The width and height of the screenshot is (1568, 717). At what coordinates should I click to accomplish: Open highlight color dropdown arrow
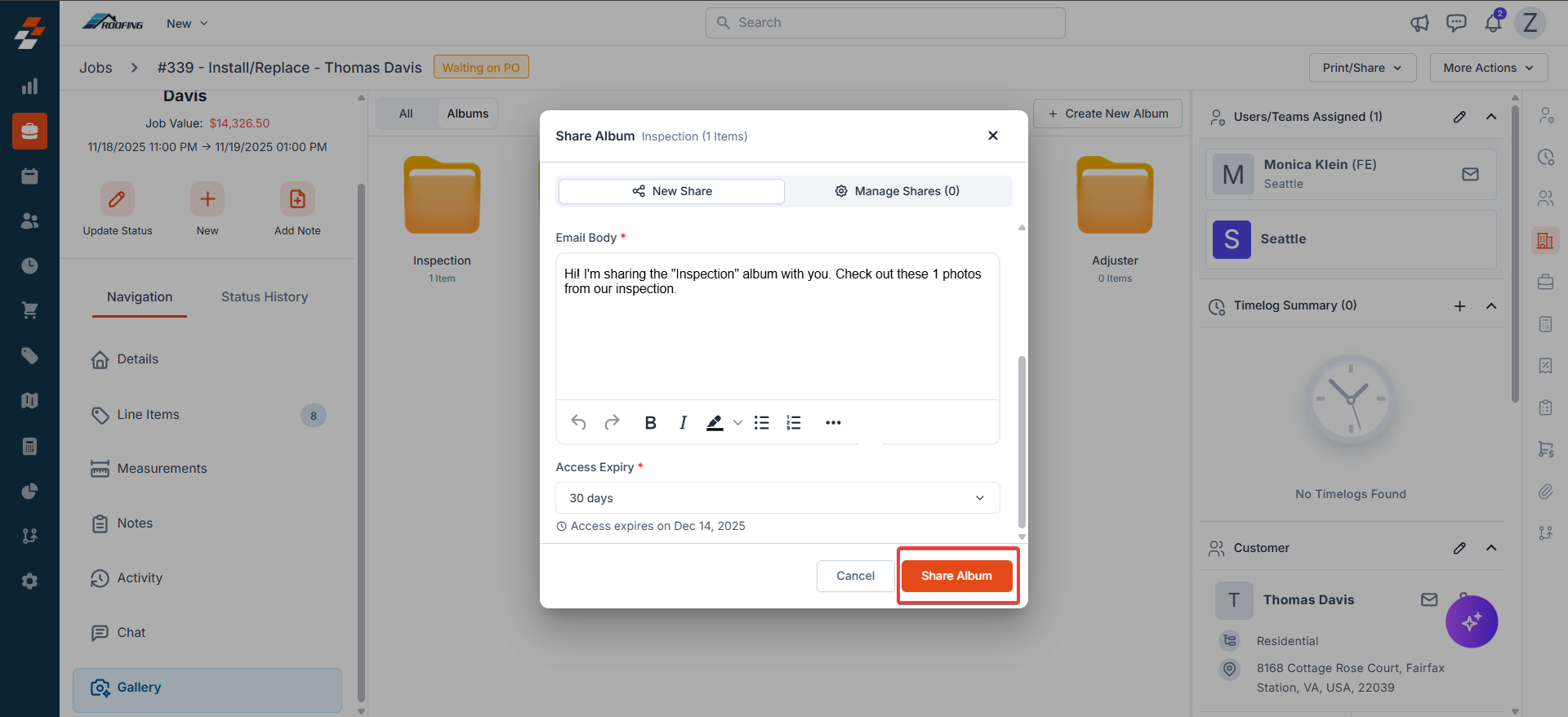737,423
